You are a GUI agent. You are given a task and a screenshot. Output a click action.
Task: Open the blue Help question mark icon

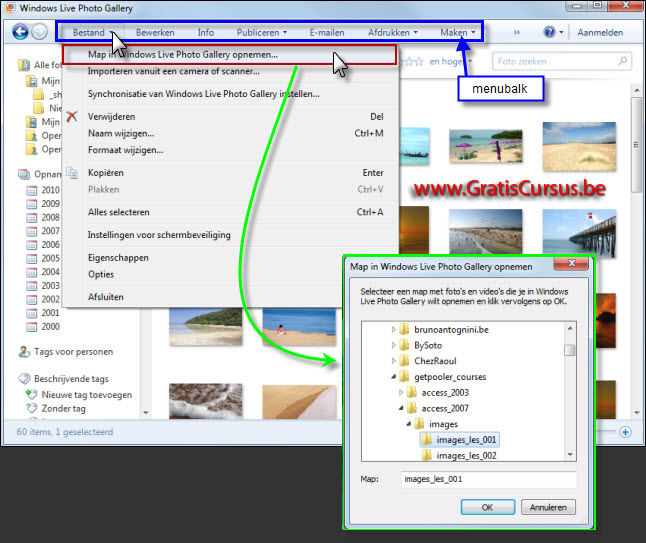click(549, 32)
